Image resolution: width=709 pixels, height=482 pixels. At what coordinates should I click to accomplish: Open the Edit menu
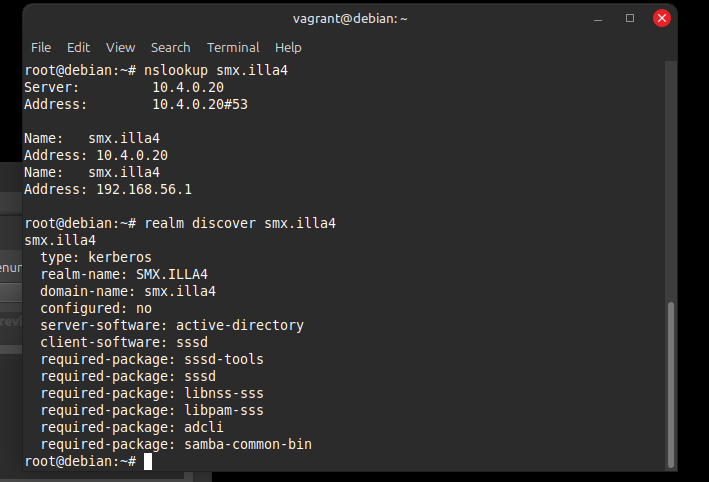point(78,47)
